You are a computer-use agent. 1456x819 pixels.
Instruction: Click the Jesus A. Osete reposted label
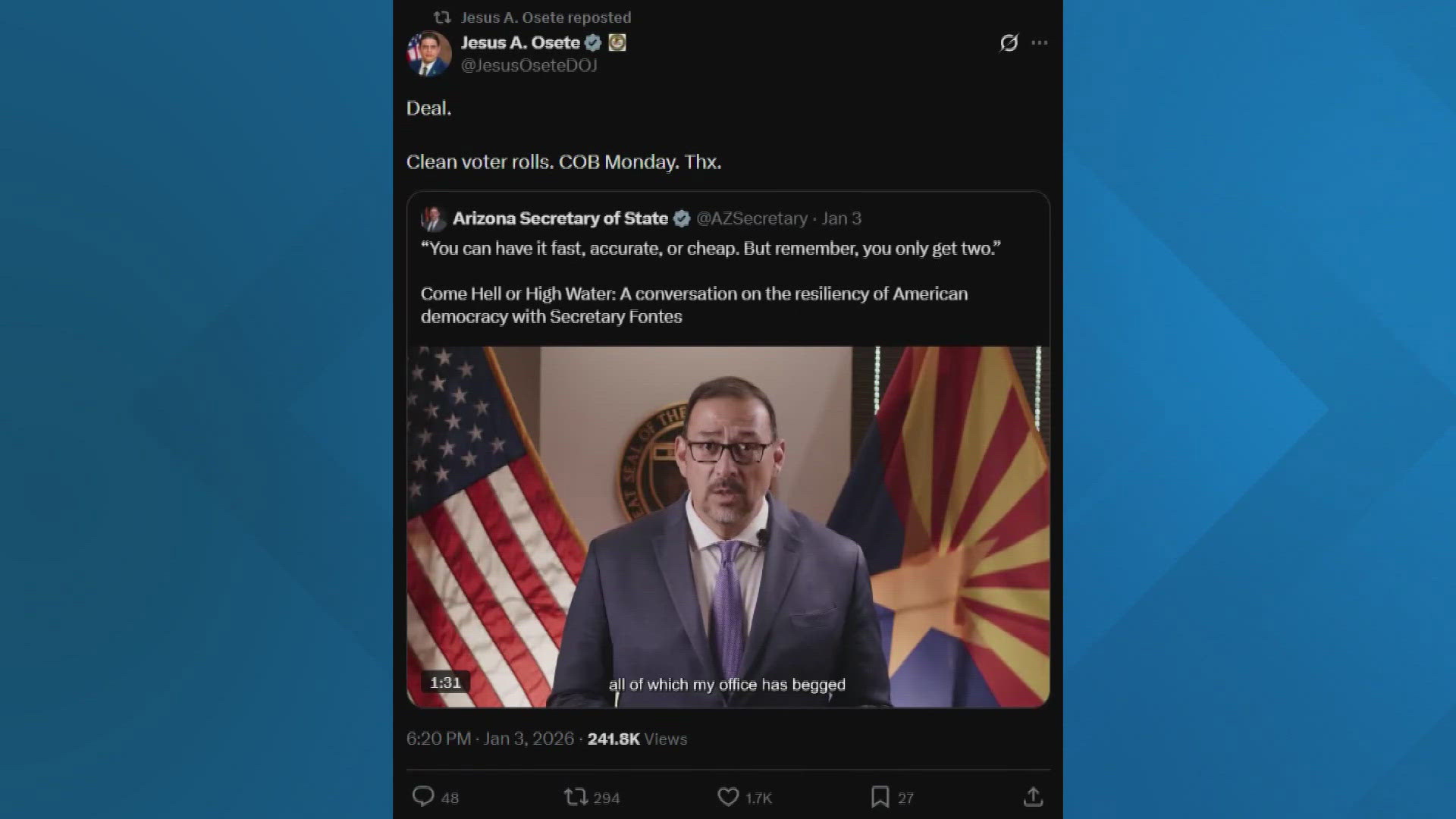coord(546,17)
